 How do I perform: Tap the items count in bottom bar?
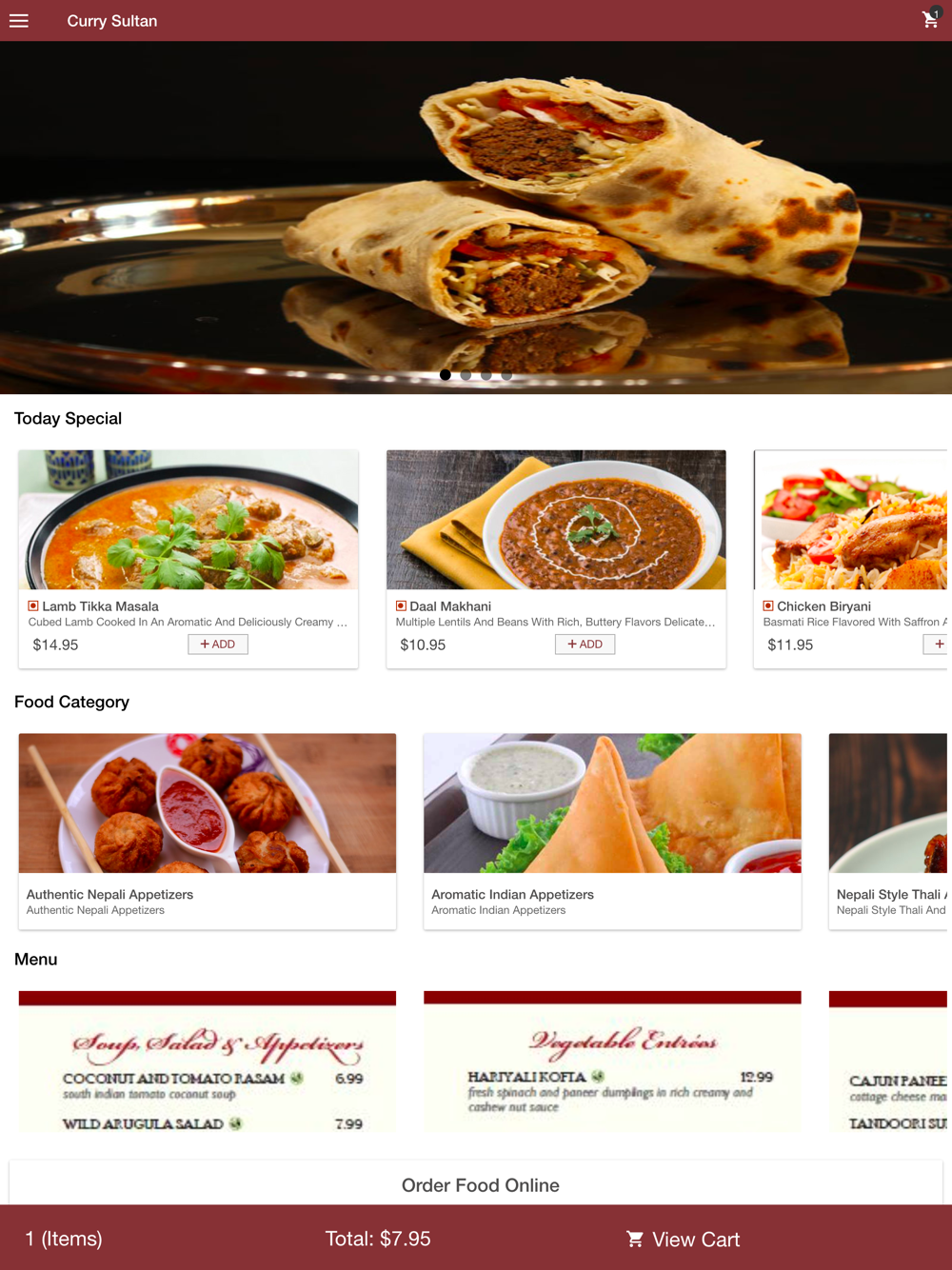tap(64, 1239)
